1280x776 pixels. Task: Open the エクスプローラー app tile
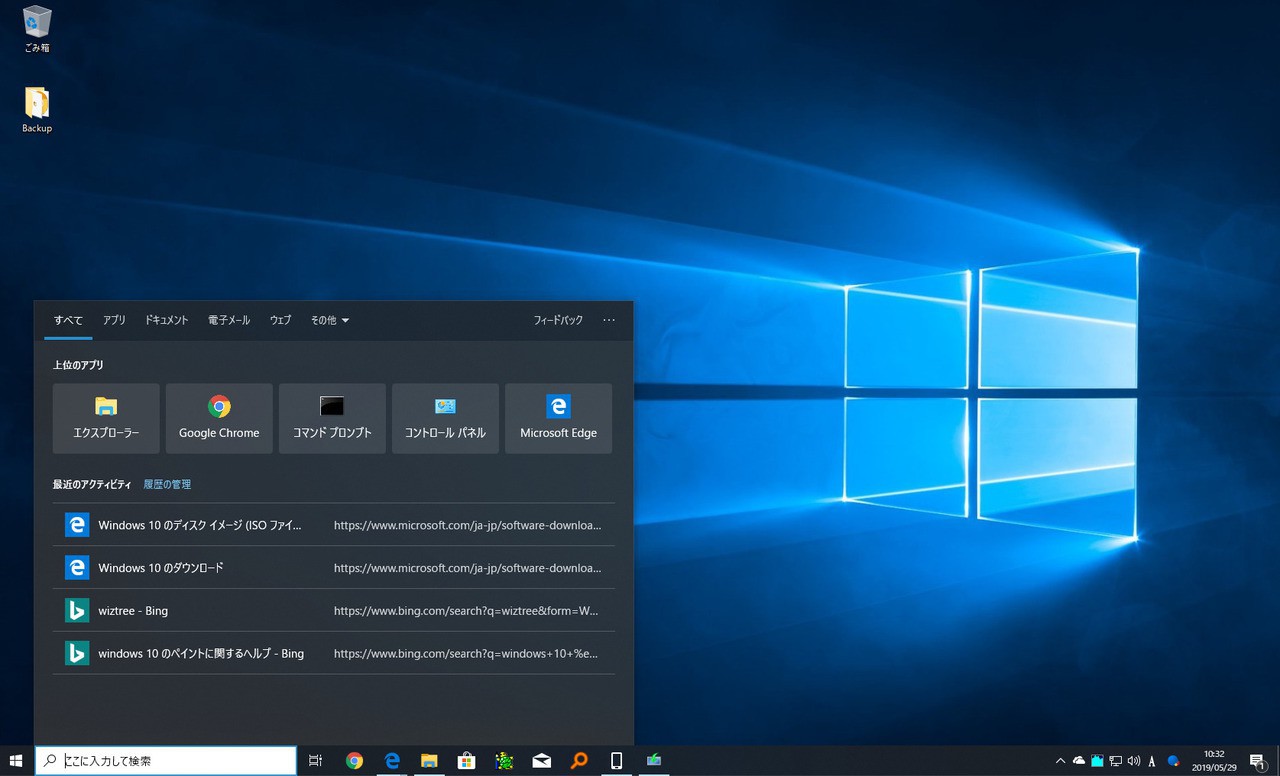coord(106,418)
